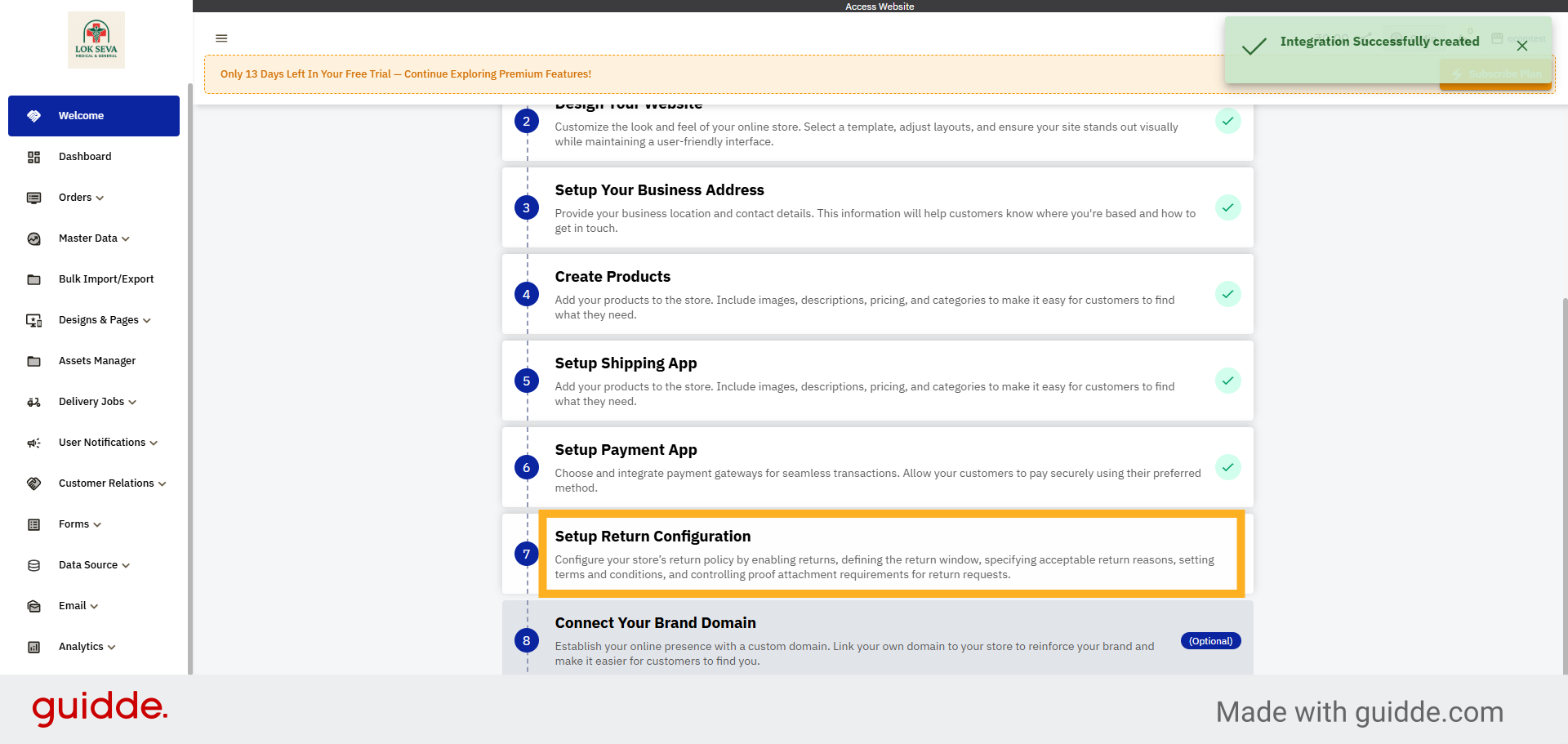Open the Create Products step
1568x744 pixels.
tap(877, 294)
